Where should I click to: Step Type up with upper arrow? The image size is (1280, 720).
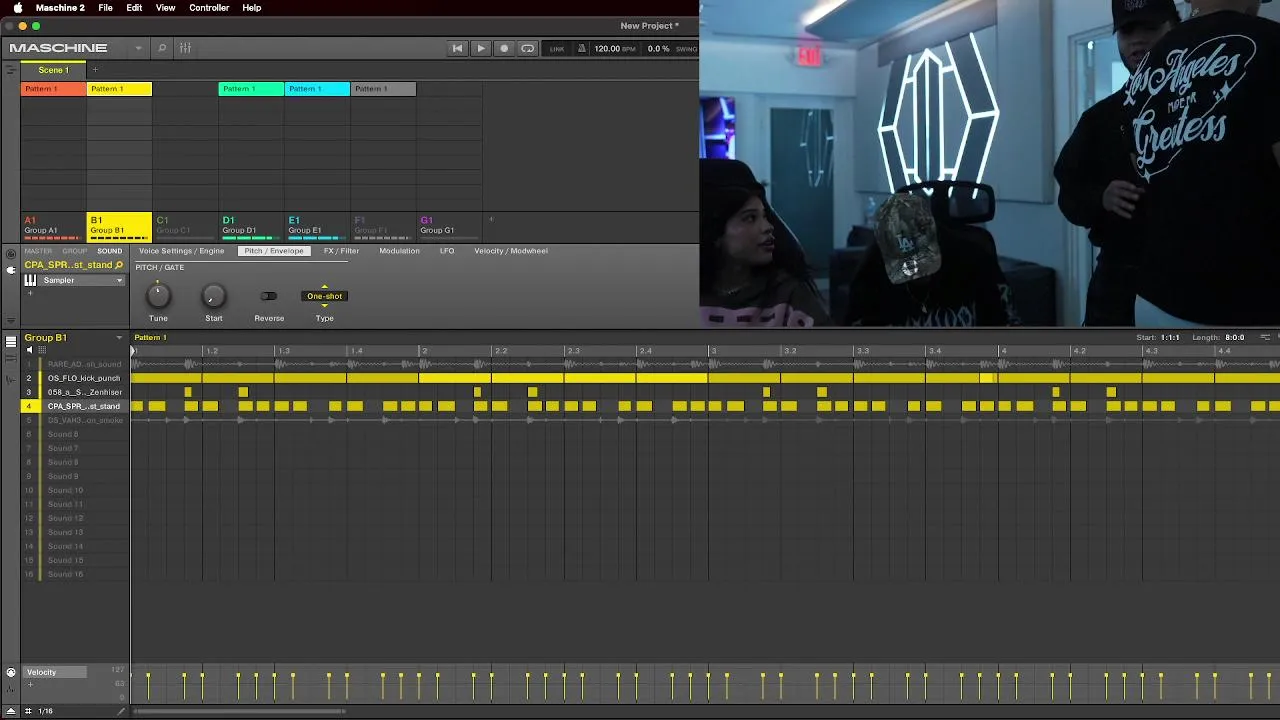324,287
